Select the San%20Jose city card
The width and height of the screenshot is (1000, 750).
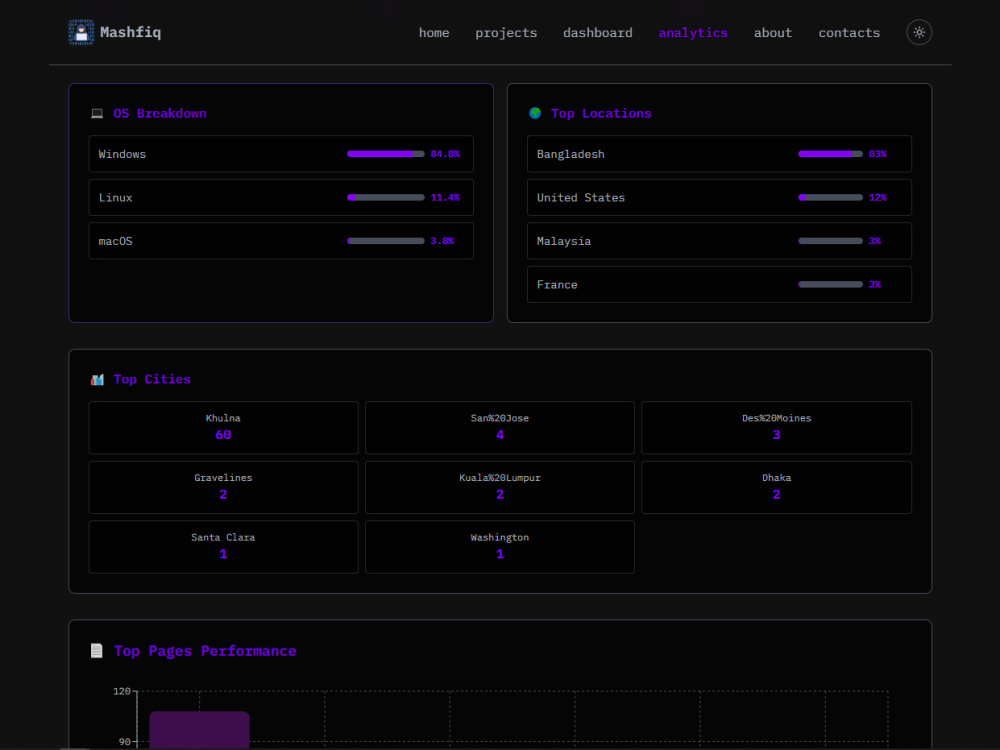point(499,427)
